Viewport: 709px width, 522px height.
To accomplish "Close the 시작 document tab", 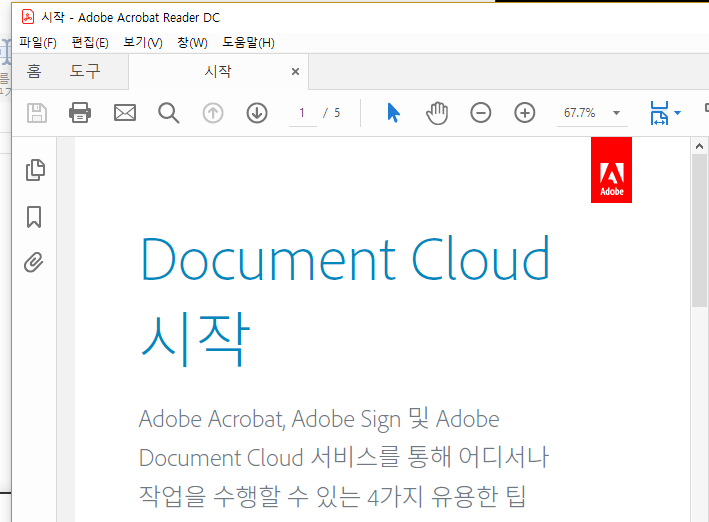I will coord(295,71).
